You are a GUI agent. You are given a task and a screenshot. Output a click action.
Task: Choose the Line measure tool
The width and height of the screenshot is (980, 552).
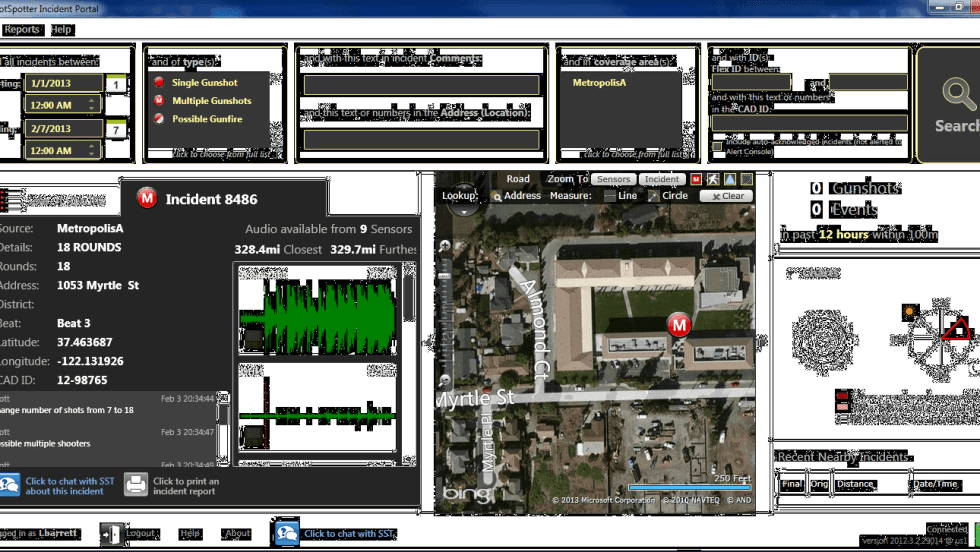610,196
